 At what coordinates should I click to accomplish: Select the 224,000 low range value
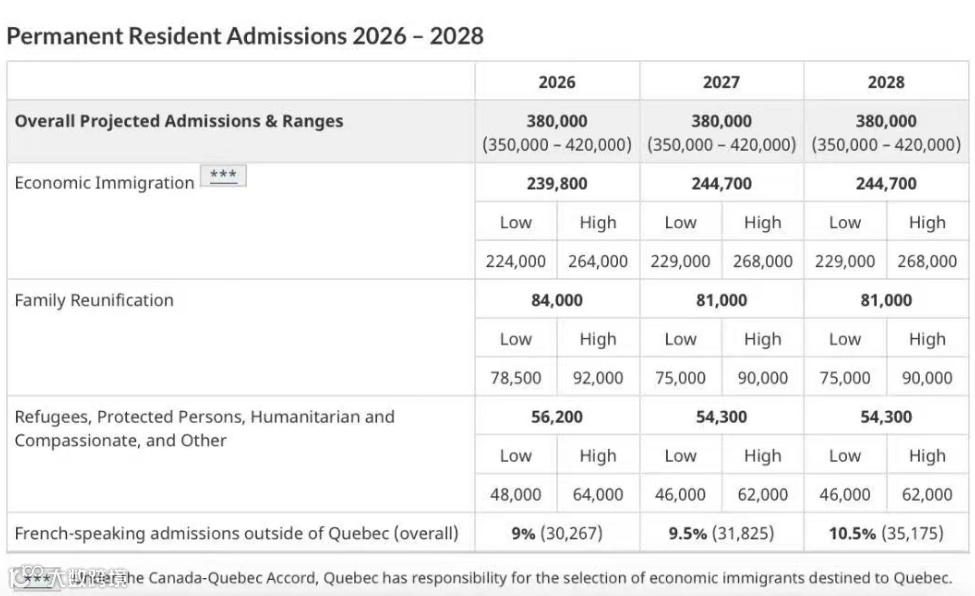[516, 261]
